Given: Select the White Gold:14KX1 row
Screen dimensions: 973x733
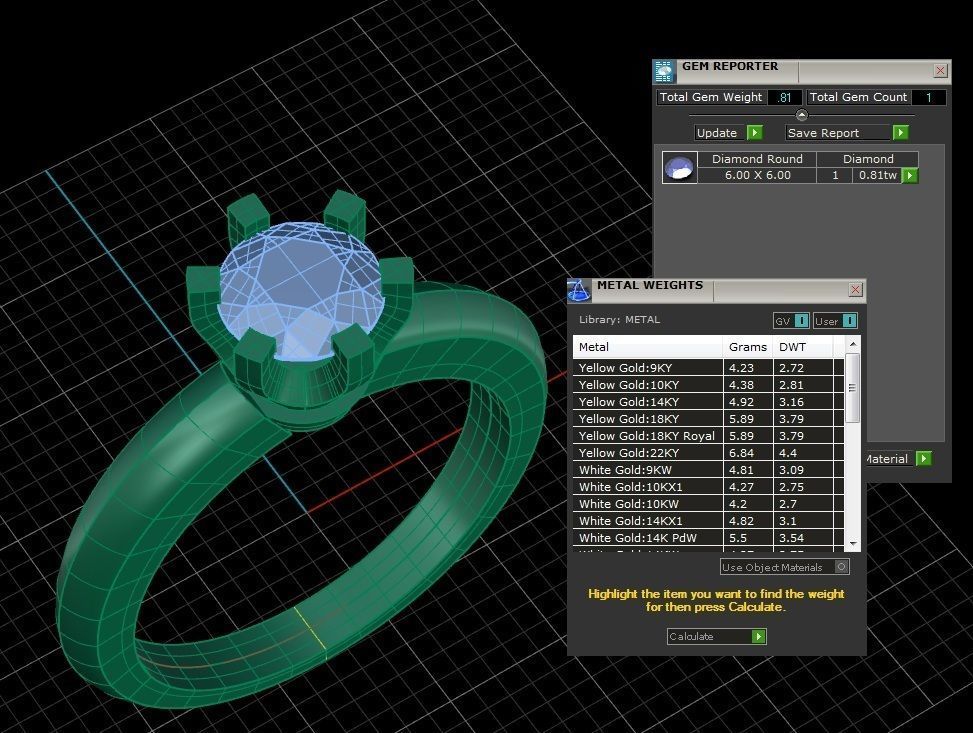Looking at the screenshot, I should coord(708,521).
